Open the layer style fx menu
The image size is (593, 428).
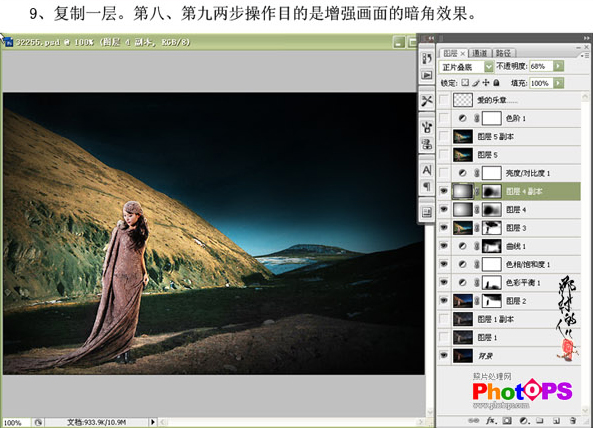(491, 420)
